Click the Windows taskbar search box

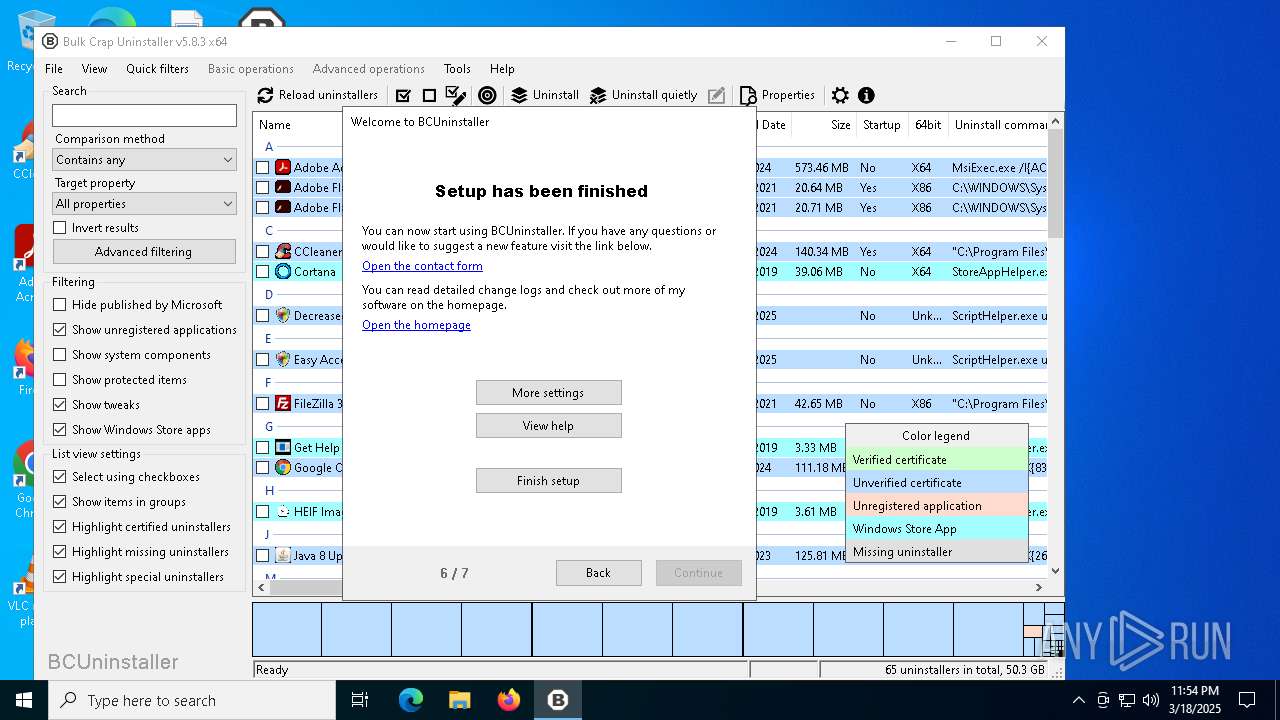[x=192, y=701]
